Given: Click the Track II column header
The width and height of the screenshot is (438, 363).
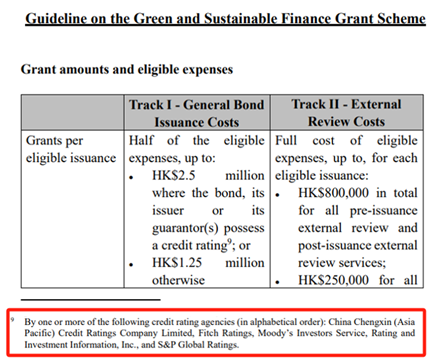Looking at the screenshot, I should pos(347,113).
